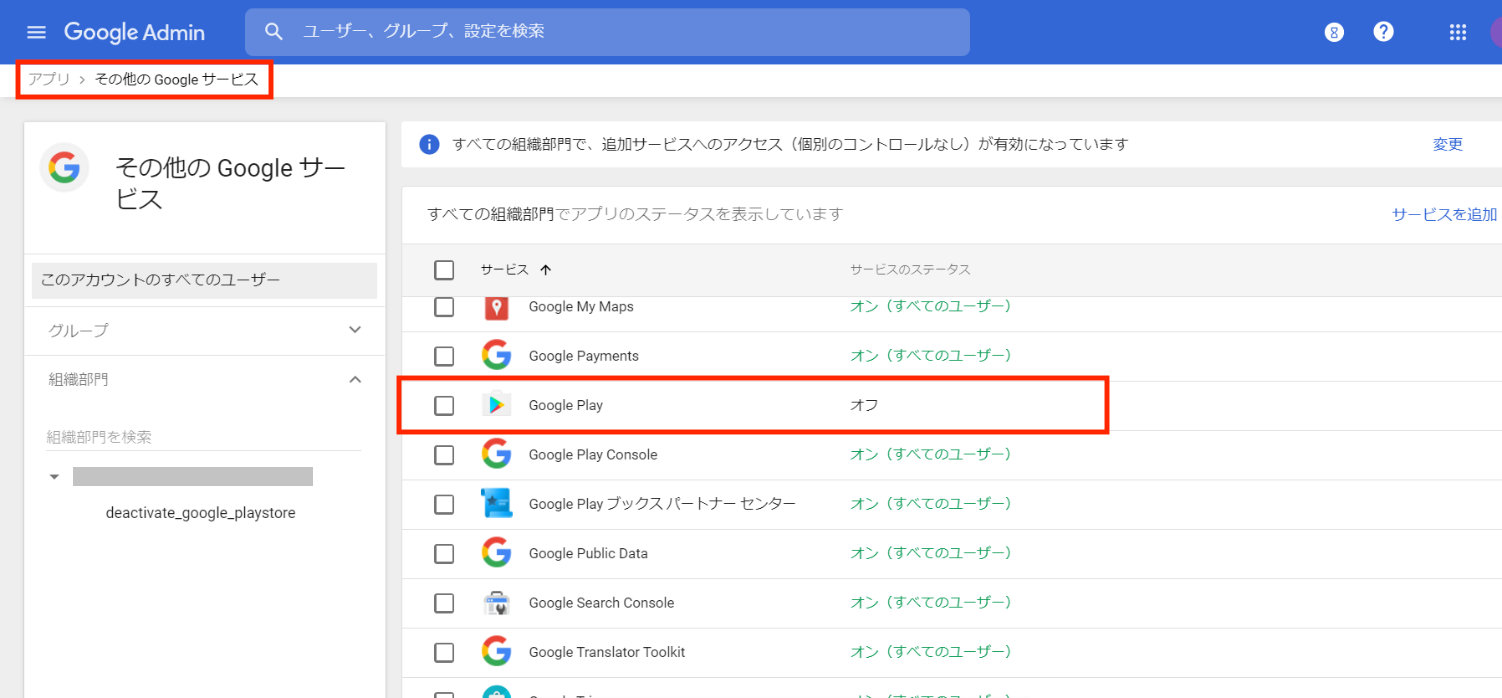Sort by サービス column header
Viewport: 1502px width, 698px height.
click(x=504, y=270)
